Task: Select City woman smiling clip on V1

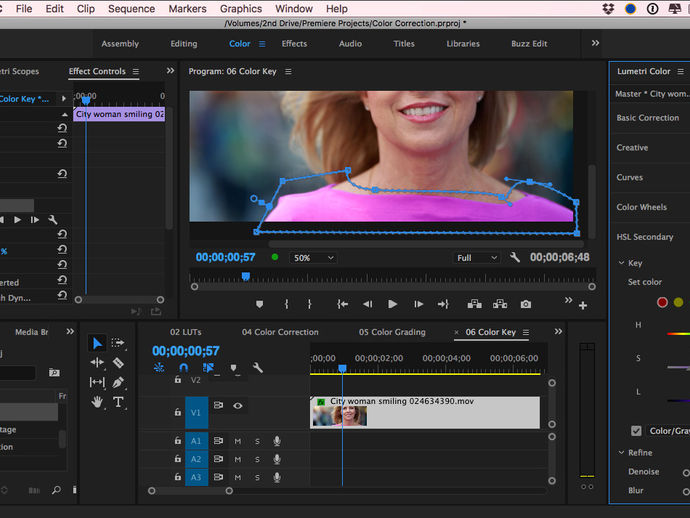Action: (425, 412)
